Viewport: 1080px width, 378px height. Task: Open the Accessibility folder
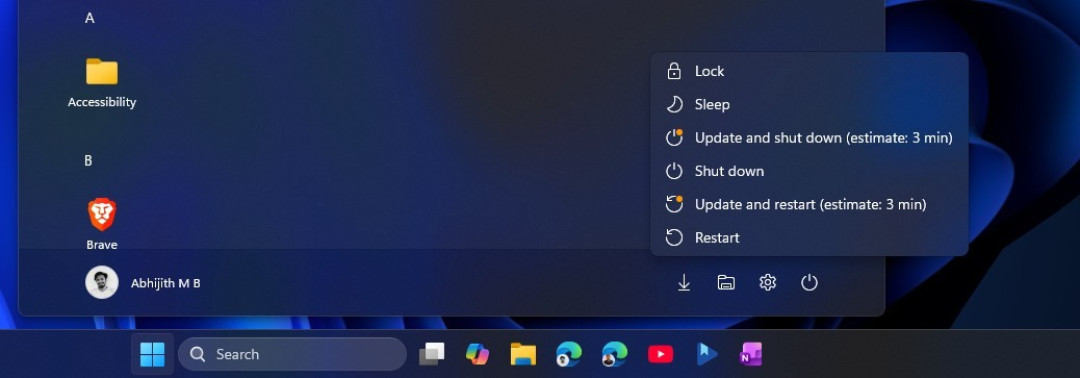(x=102, y=83)
